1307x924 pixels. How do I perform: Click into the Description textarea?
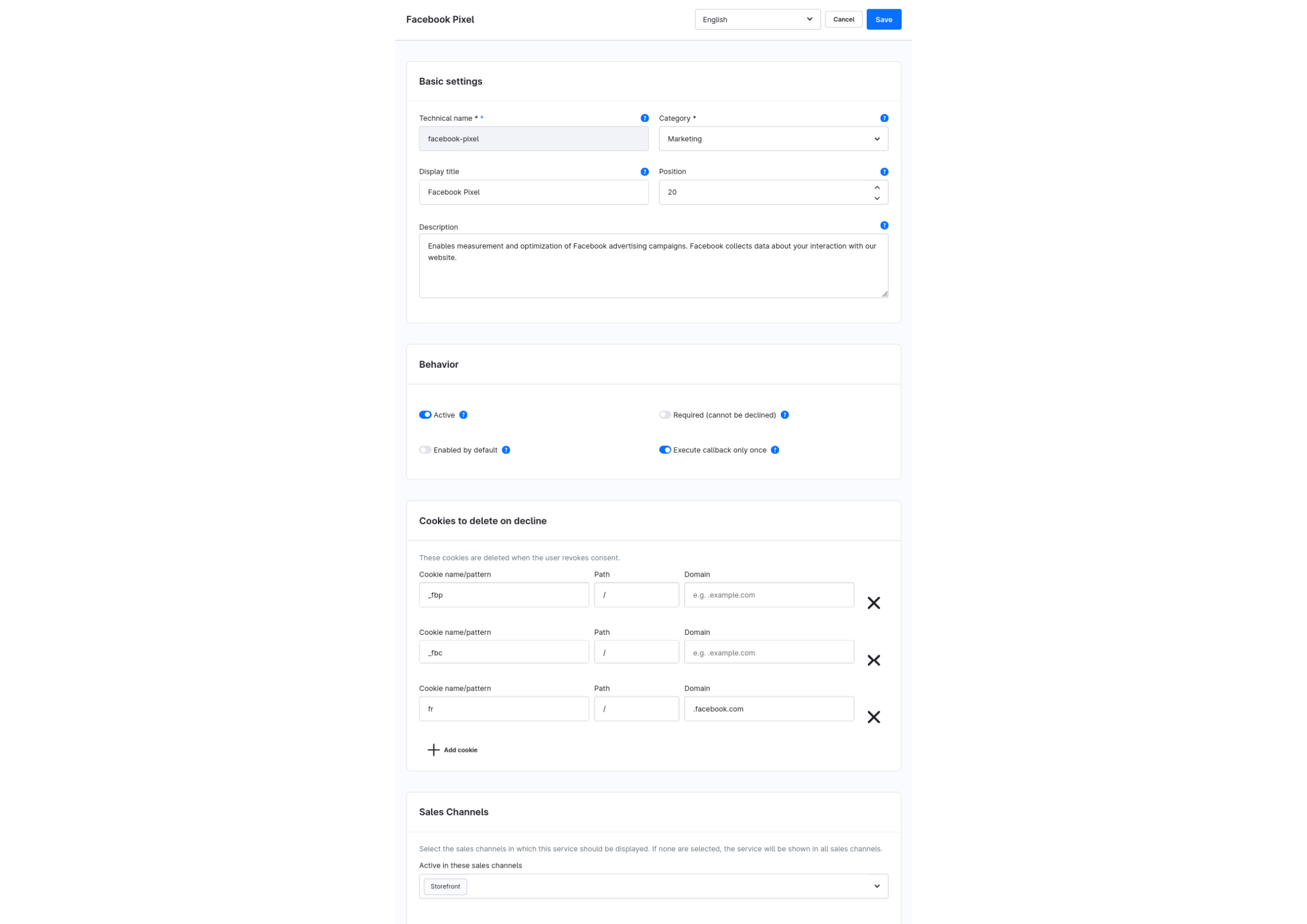pos(653,266)
